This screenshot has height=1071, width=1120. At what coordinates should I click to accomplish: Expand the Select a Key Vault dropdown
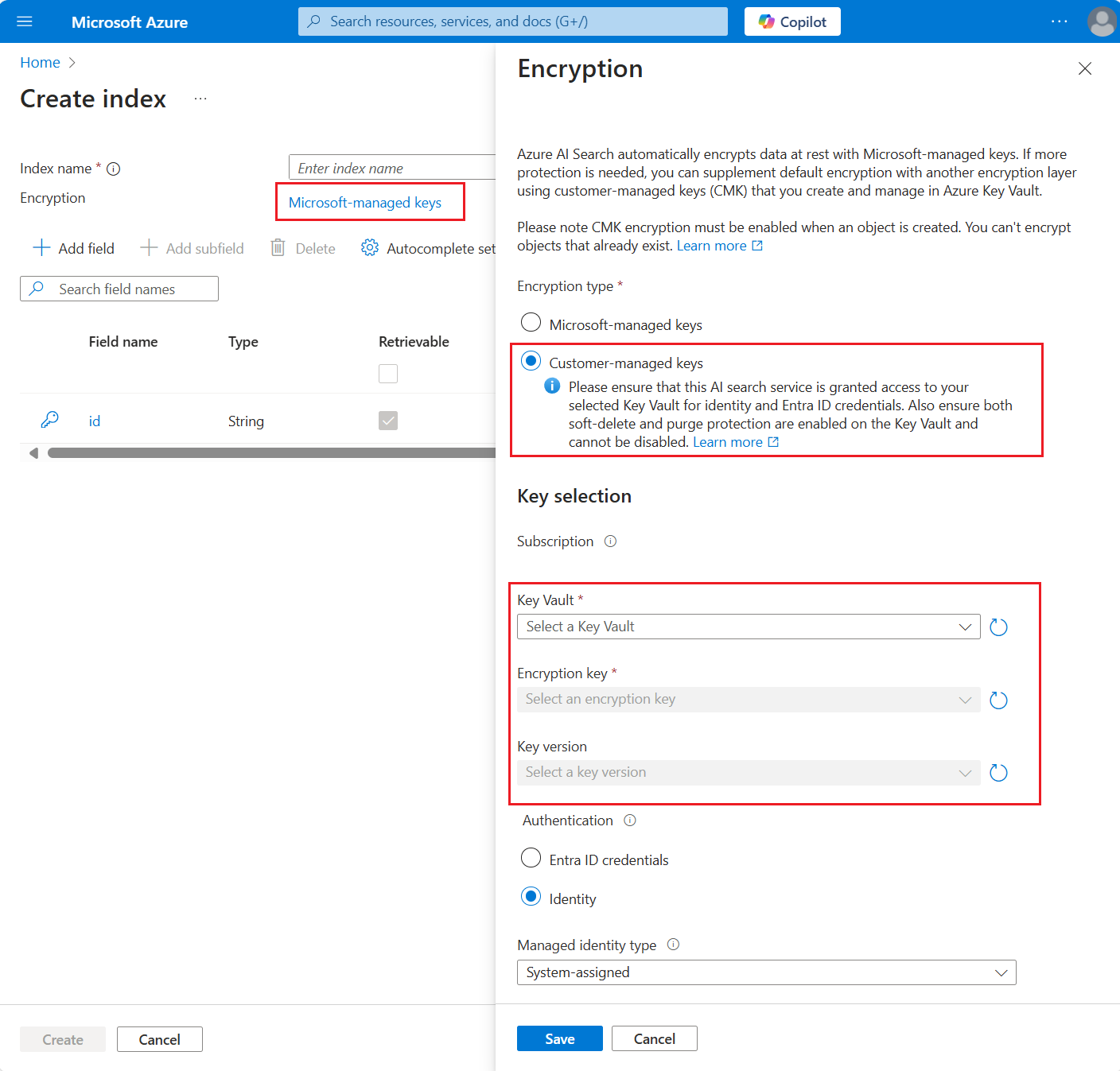point(749,627)
